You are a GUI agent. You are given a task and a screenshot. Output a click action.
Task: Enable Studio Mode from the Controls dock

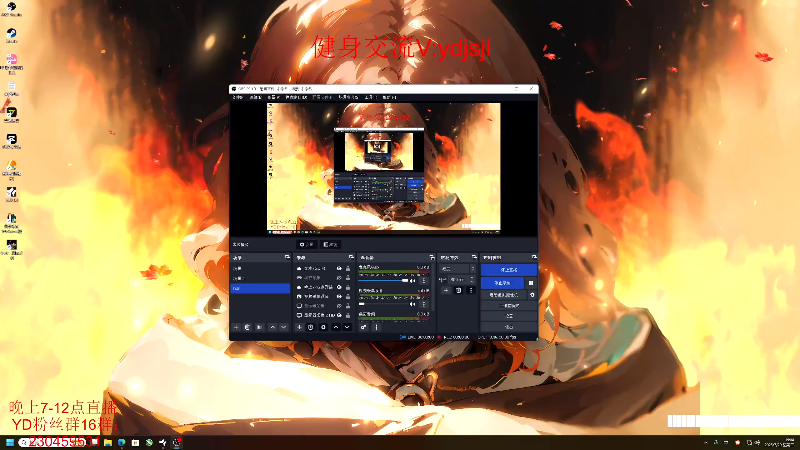509,306
